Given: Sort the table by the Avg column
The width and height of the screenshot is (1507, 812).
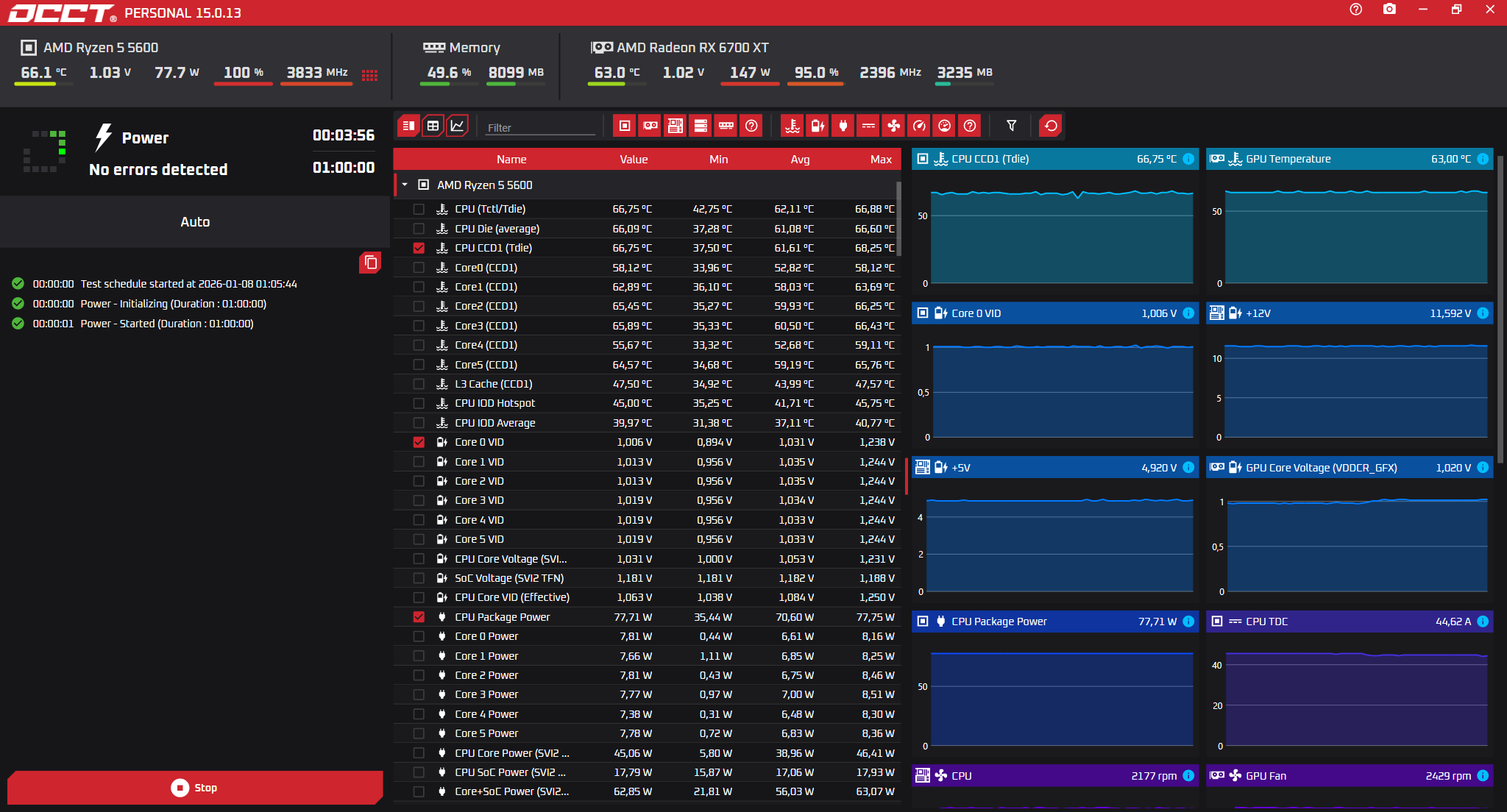Looking at the screenshot, I should click(800, 160).
